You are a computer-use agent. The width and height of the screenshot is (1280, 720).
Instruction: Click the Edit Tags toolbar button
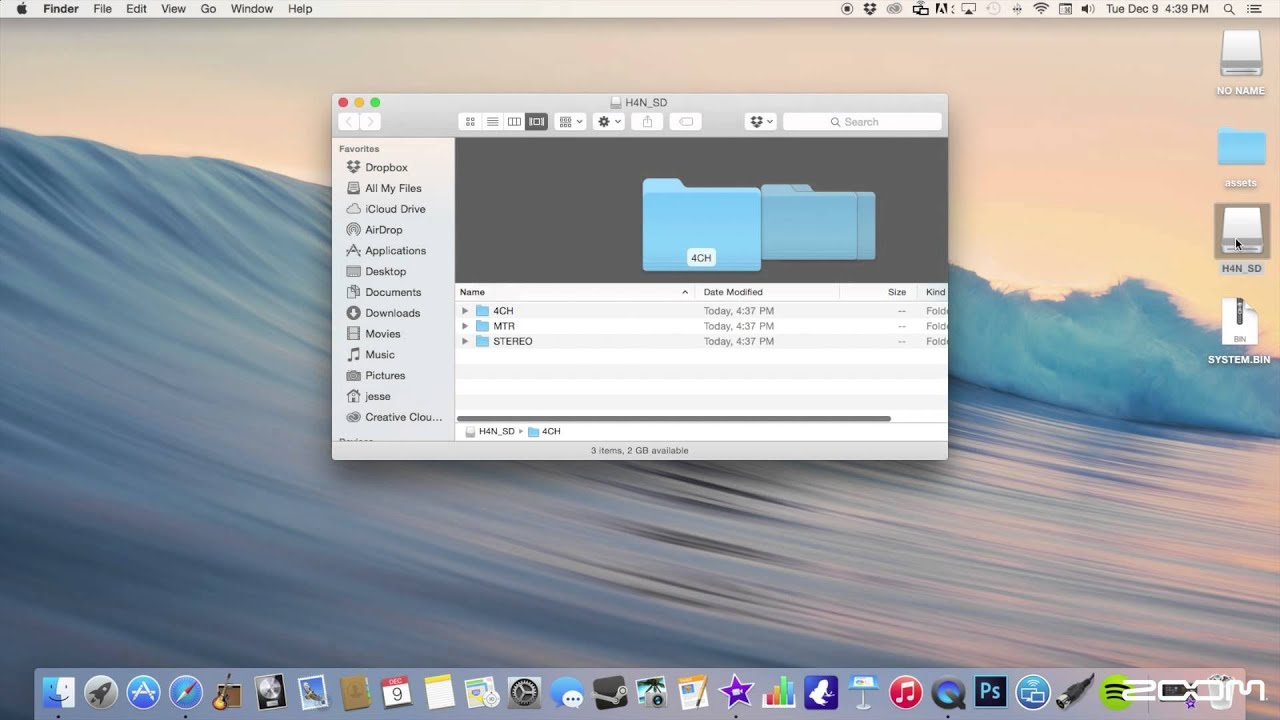685,122
